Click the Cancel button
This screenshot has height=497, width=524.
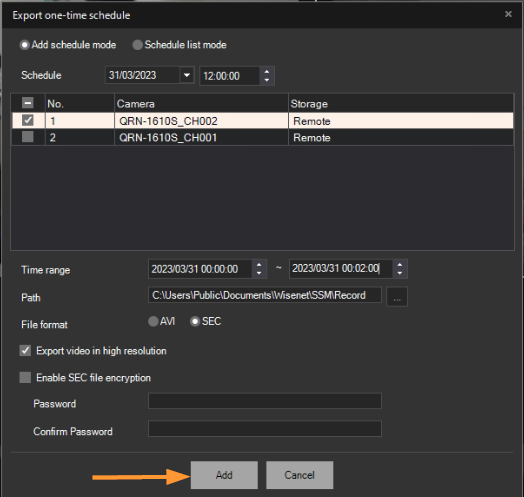coord(299,475)
